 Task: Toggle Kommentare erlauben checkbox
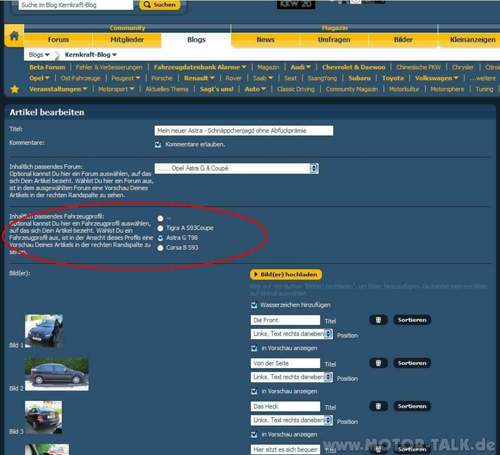pos(158,144)
